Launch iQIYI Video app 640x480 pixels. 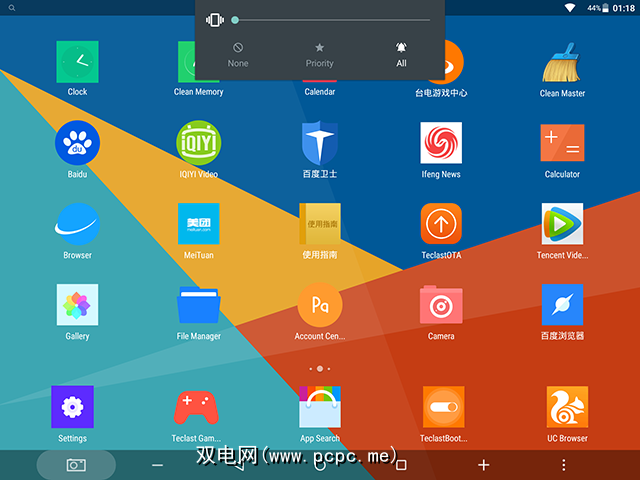click(x=199, y=142)
